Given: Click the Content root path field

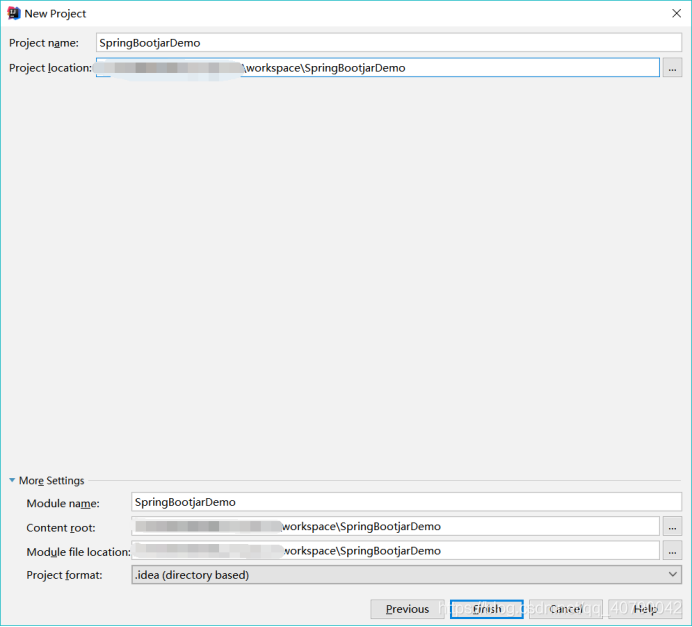Looking at the screenshot, I should (x=395, y=526).
